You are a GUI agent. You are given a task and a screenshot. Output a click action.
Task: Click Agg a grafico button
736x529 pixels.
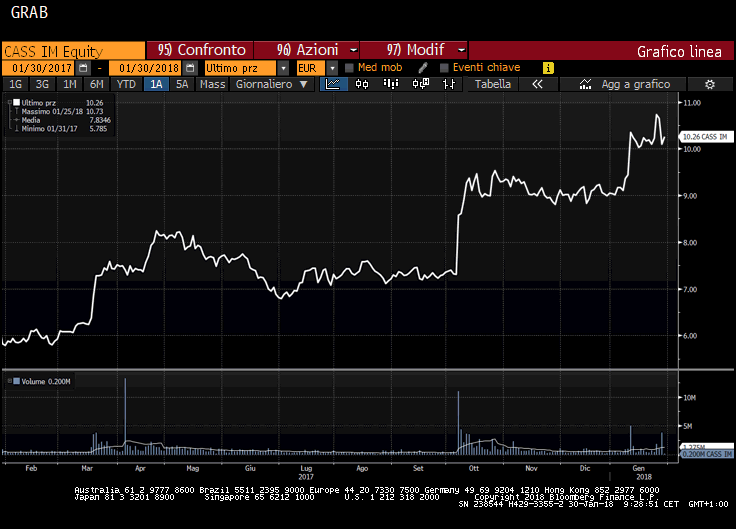635,85
